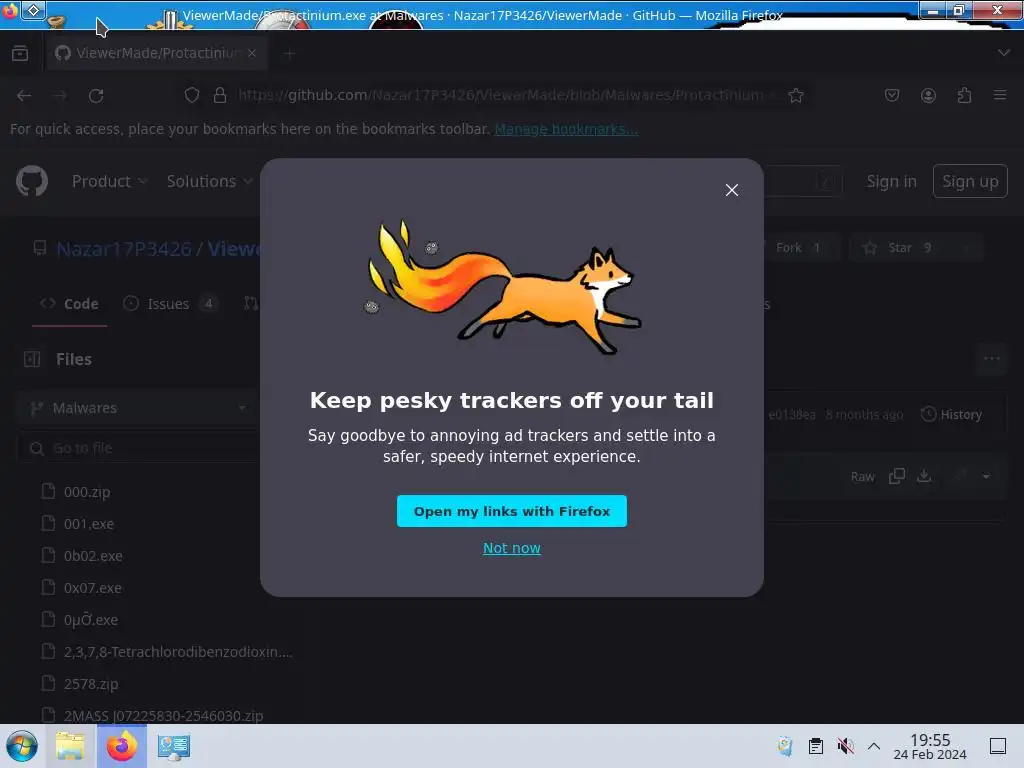Open file options dropdown arrow near Raw
This screenshot has width=1024, height=768.
(985, 476)
